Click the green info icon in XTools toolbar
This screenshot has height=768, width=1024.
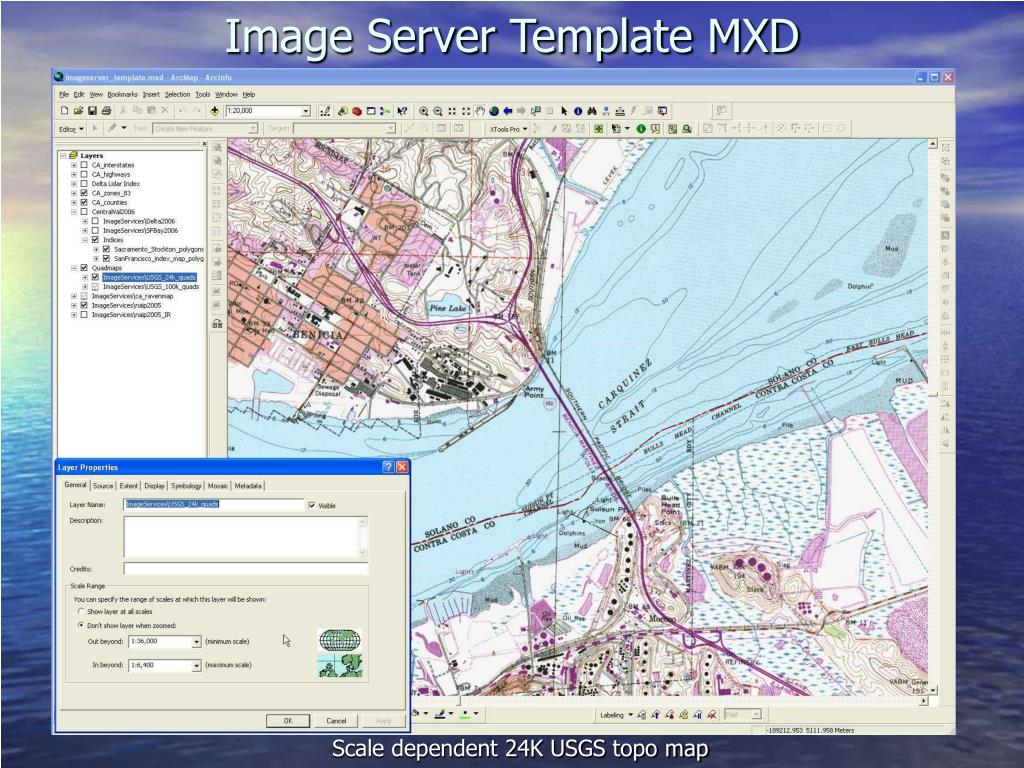pyautogui.click(x=641, y=129)
